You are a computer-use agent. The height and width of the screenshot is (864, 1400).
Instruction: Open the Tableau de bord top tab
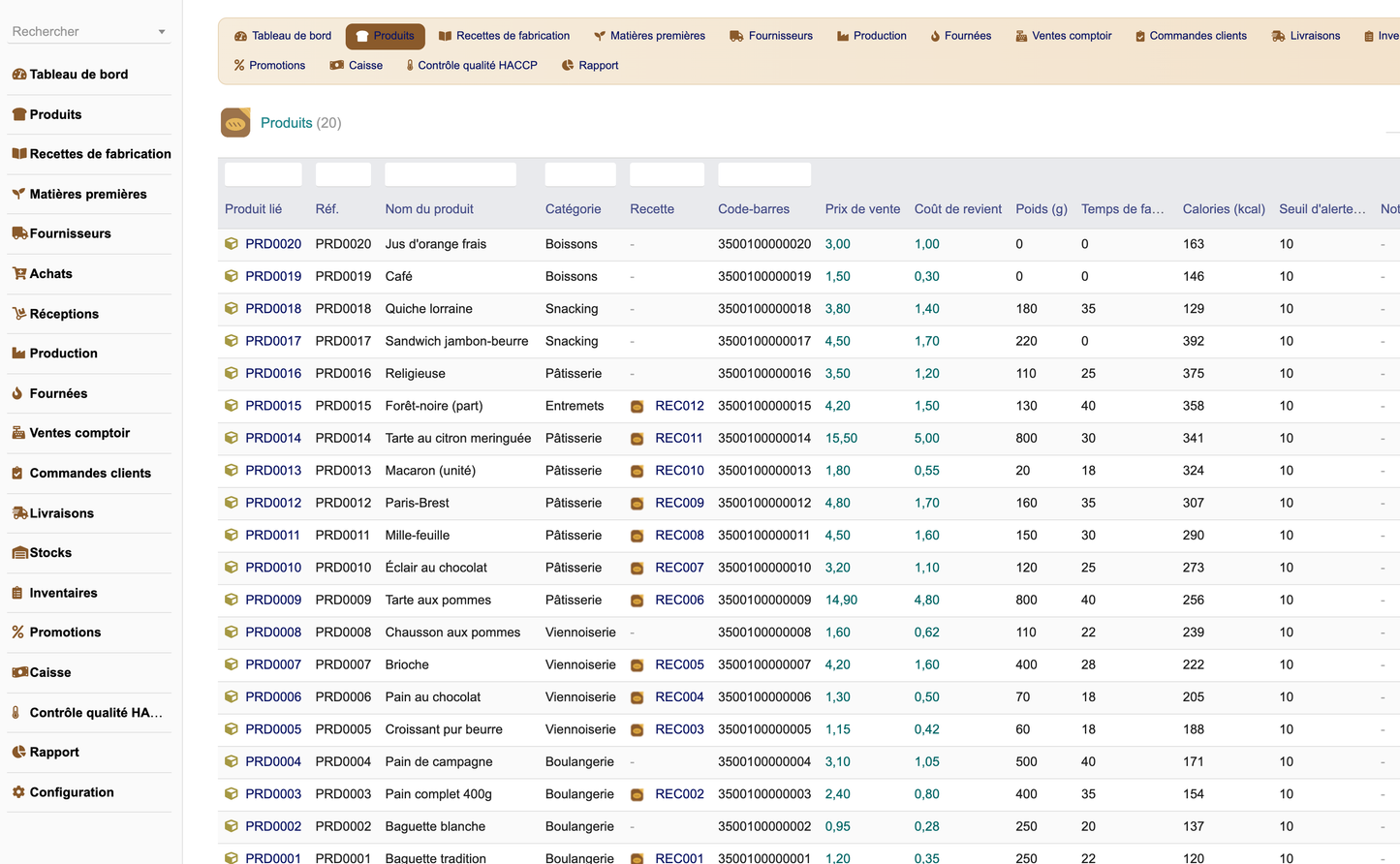283,36
